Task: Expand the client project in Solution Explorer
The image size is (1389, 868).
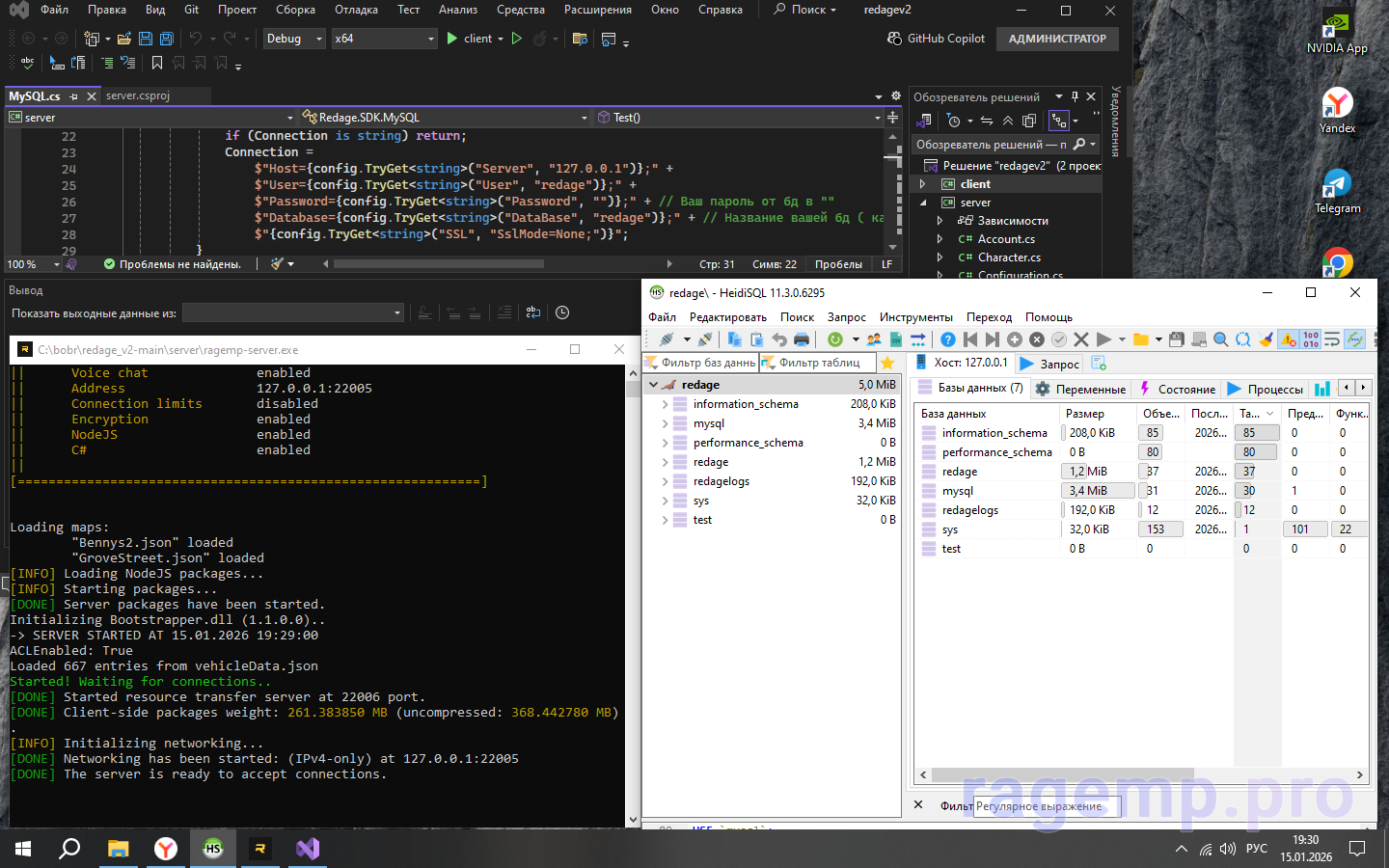Action: pos(922,184)
